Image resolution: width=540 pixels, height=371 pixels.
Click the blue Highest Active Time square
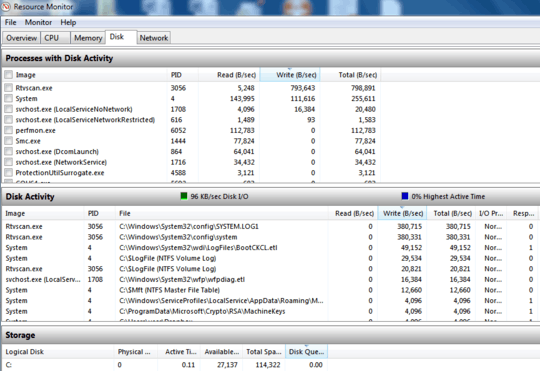click(x=405, y=196)
